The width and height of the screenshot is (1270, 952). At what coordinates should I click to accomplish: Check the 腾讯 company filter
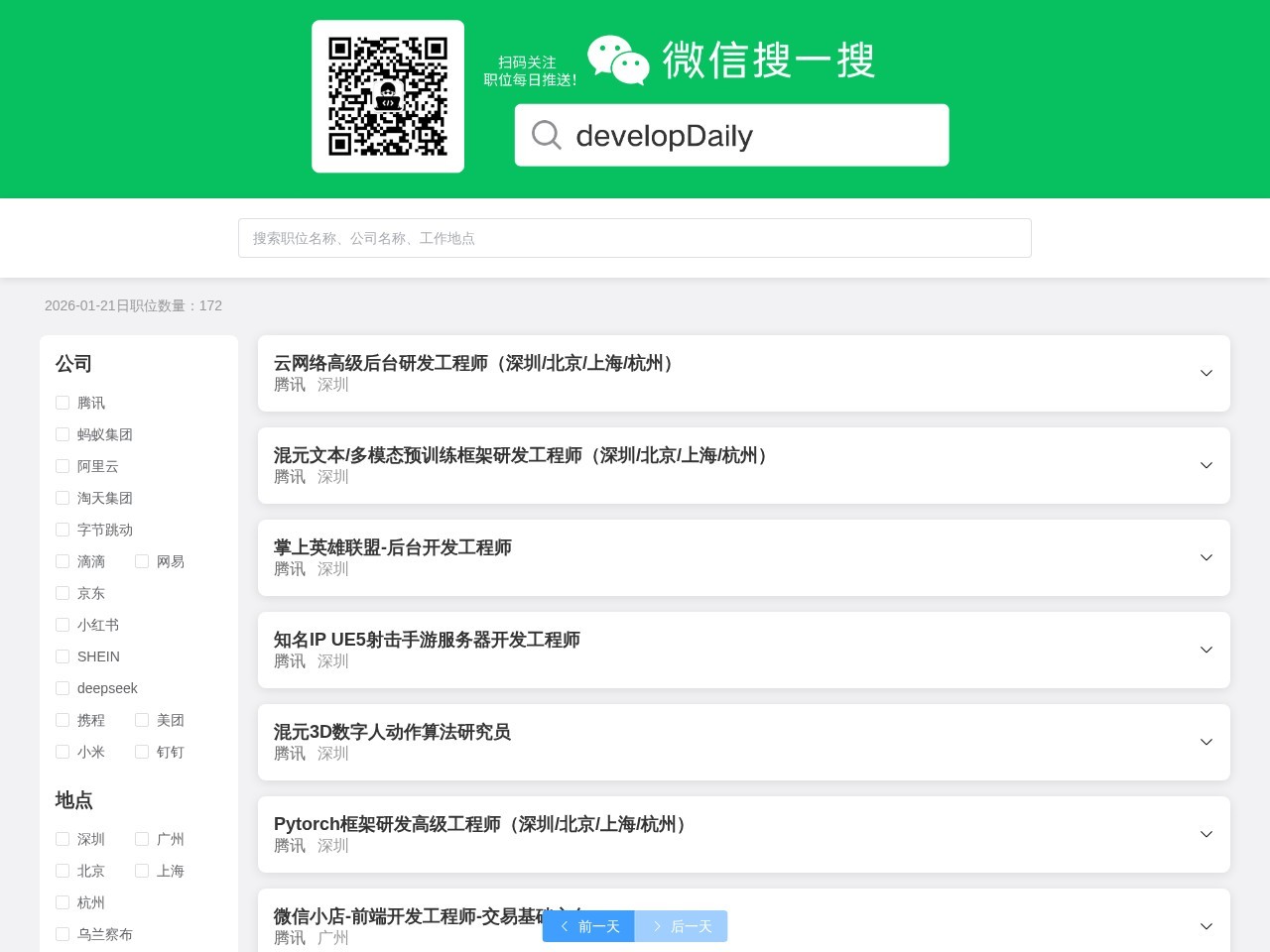click(x=63, y=403)
